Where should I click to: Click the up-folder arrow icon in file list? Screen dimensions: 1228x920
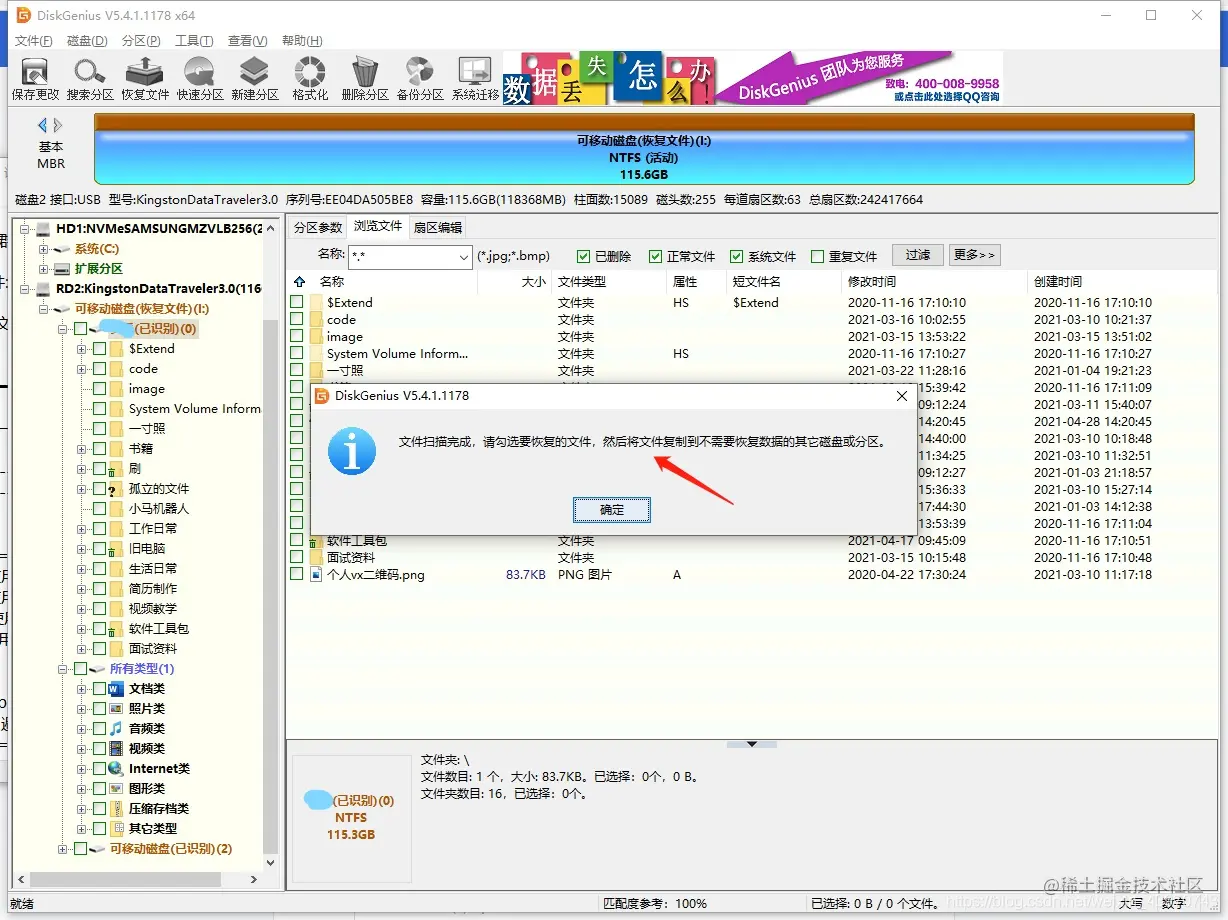(x=298, y=282)
